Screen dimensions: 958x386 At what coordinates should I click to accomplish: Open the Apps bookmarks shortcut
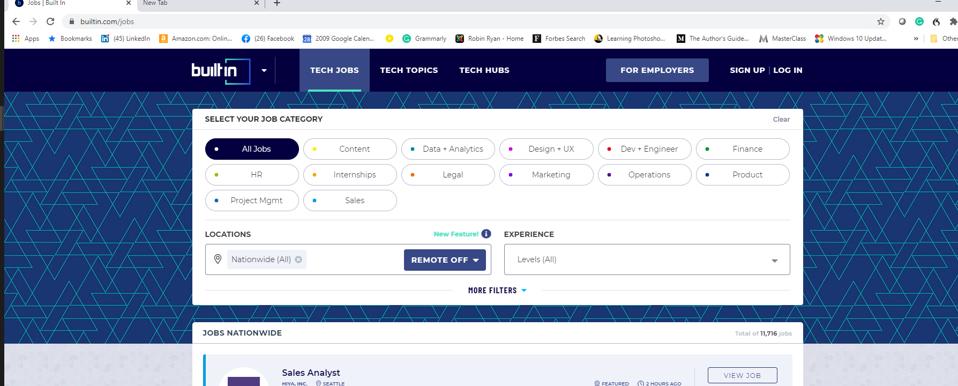coord(25,38)
